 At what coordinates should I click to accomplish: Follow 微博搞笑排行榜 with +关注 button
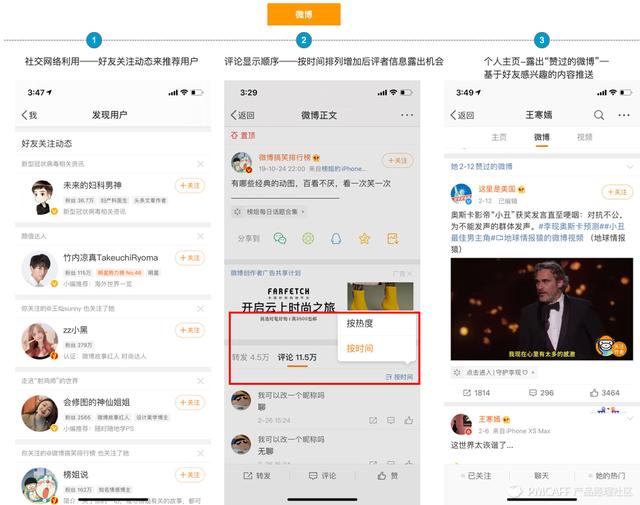click(x=398, y=161)
